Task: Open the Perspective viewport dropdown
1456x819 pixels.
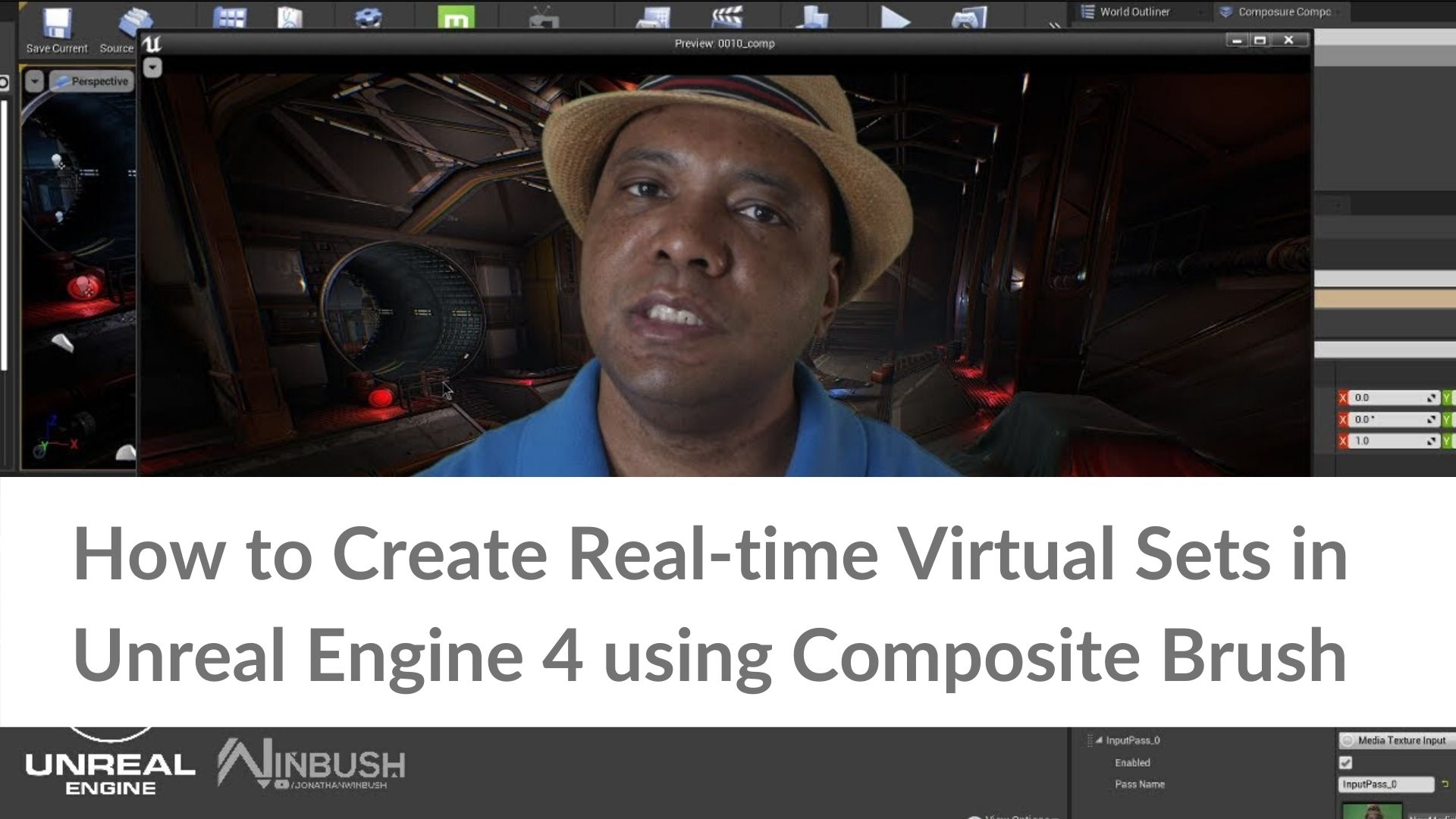Action: click(90, 80)
